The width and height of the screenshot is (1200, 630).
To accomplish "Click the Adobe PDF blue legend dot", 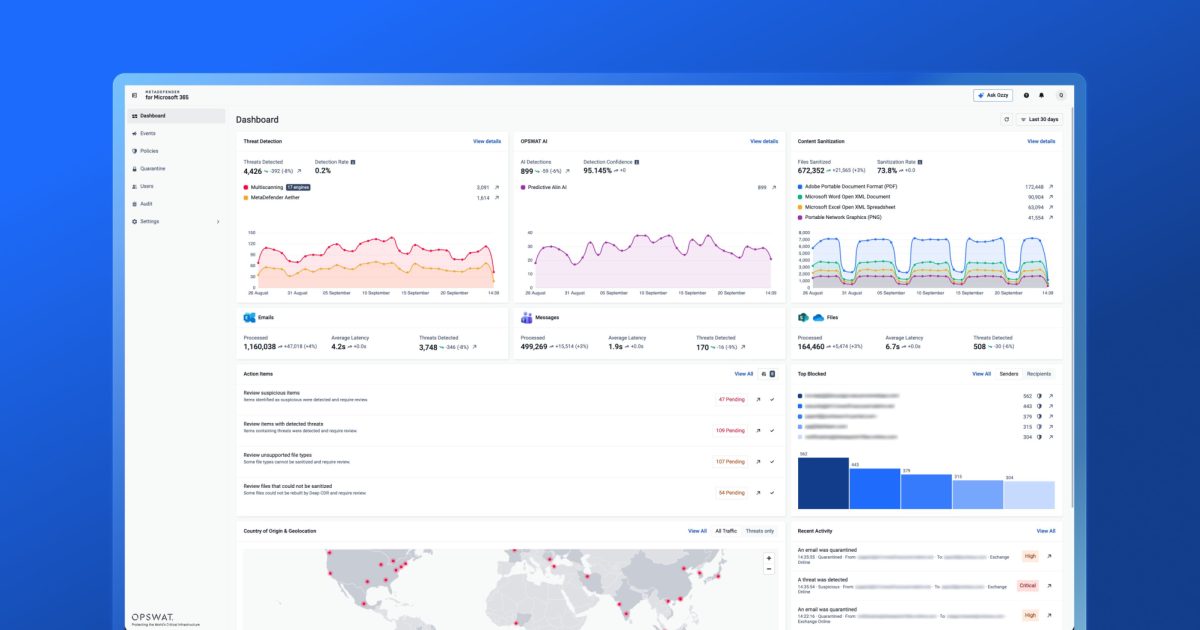I will (x=800, y=187).
